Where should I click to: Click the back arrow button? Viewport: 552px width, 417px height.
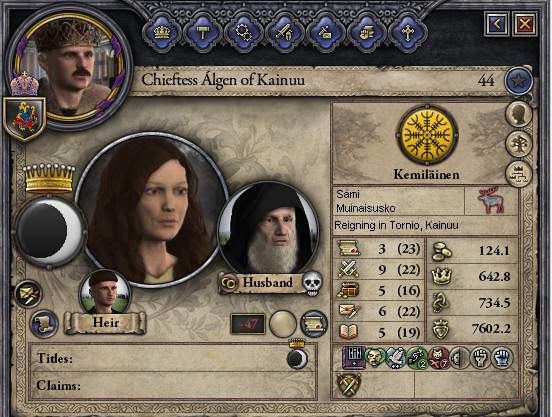click(497, 24)
